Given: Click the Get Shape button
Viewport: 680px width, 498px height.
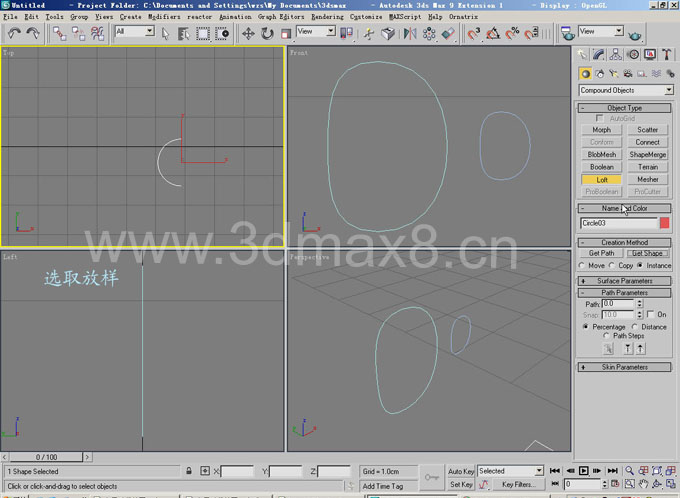Looking at the screenshot, I should tap(647, 253).
